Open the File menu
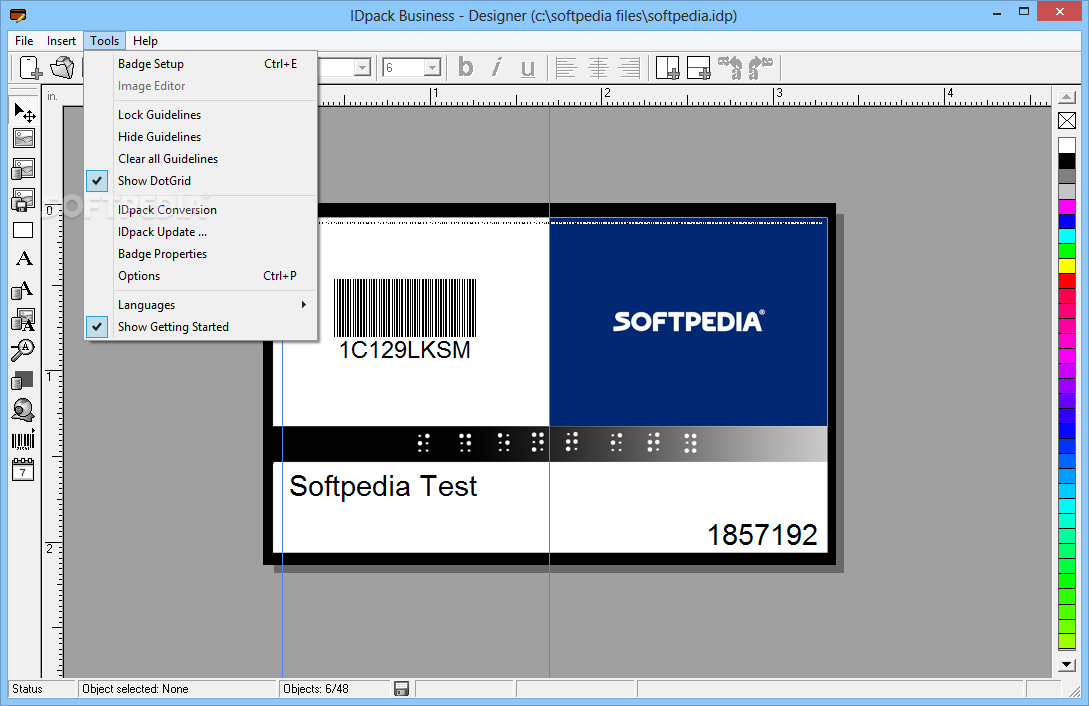This screenshot has width=1089, height=706. point(24,40)
